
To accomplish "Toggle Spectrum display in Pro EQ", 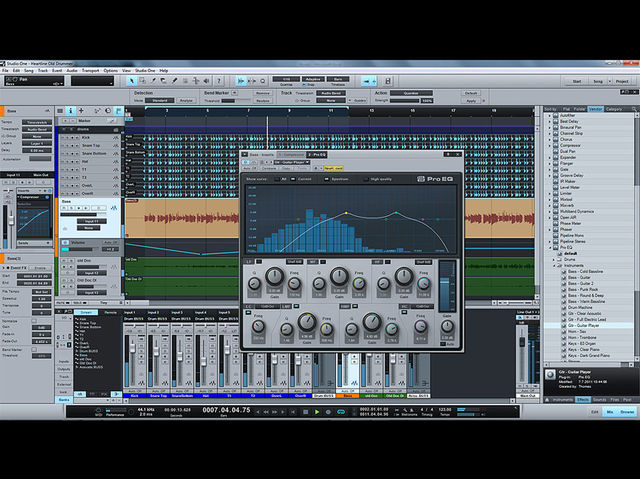I will 327,179.
